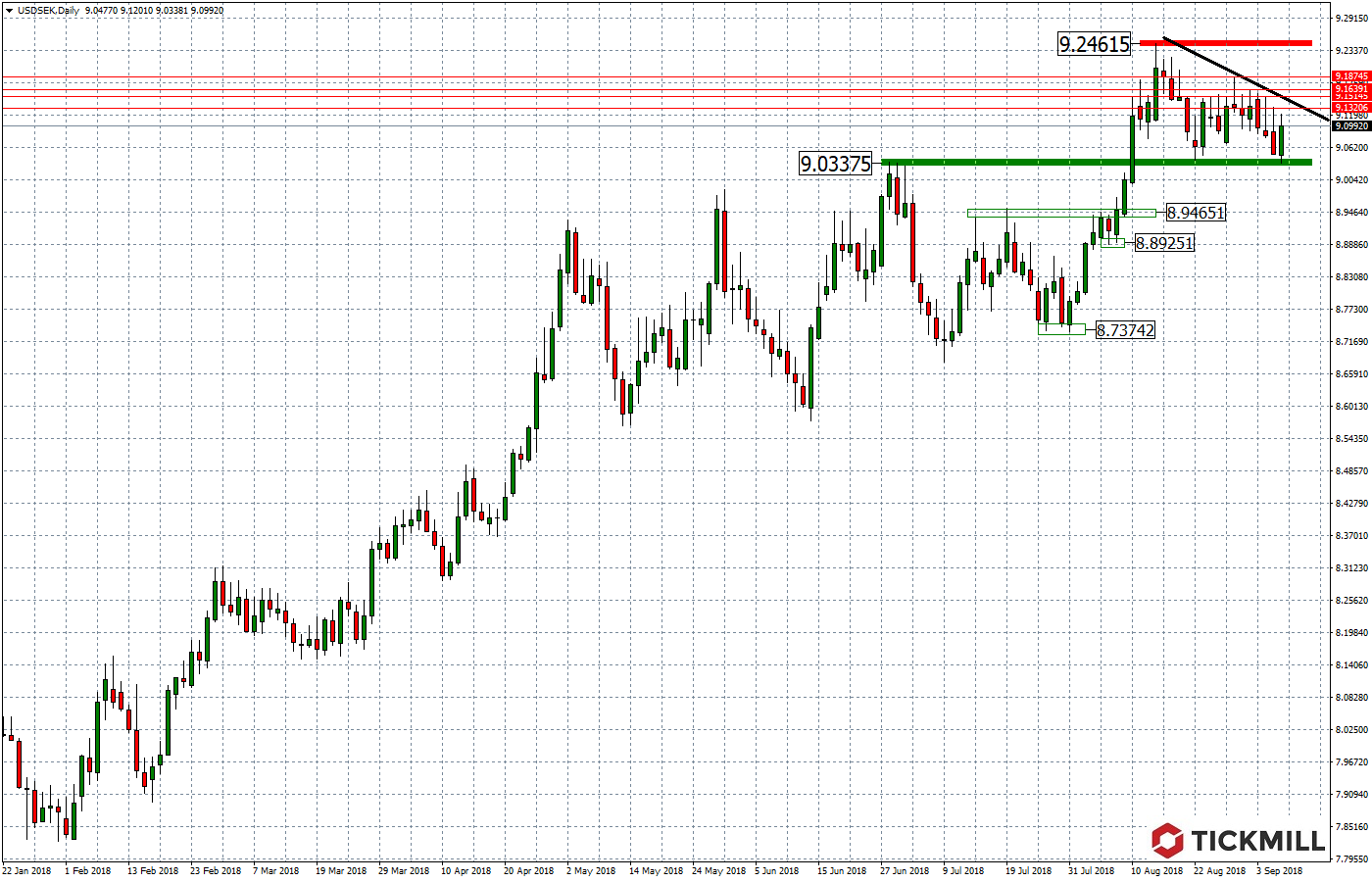Click the black 9.09920 current price tag
1372x882 pixels.
pos(1350,125)
